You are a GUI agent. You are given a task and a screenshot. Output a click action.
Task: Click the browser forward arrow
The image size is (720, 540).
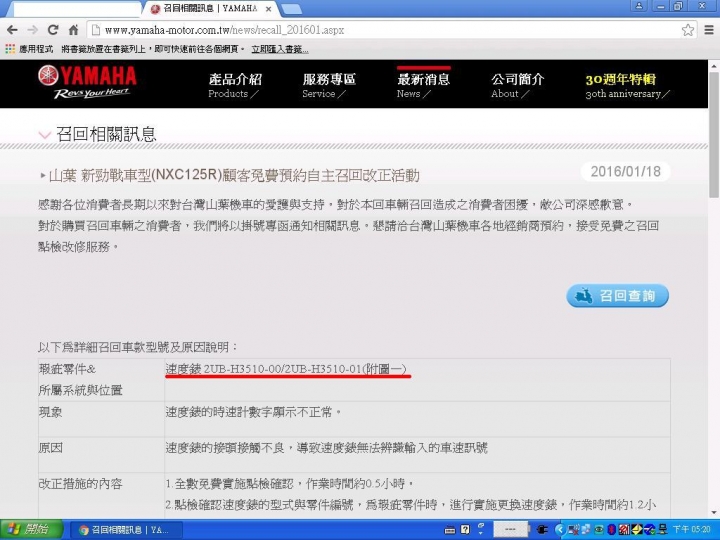(33, 30)
